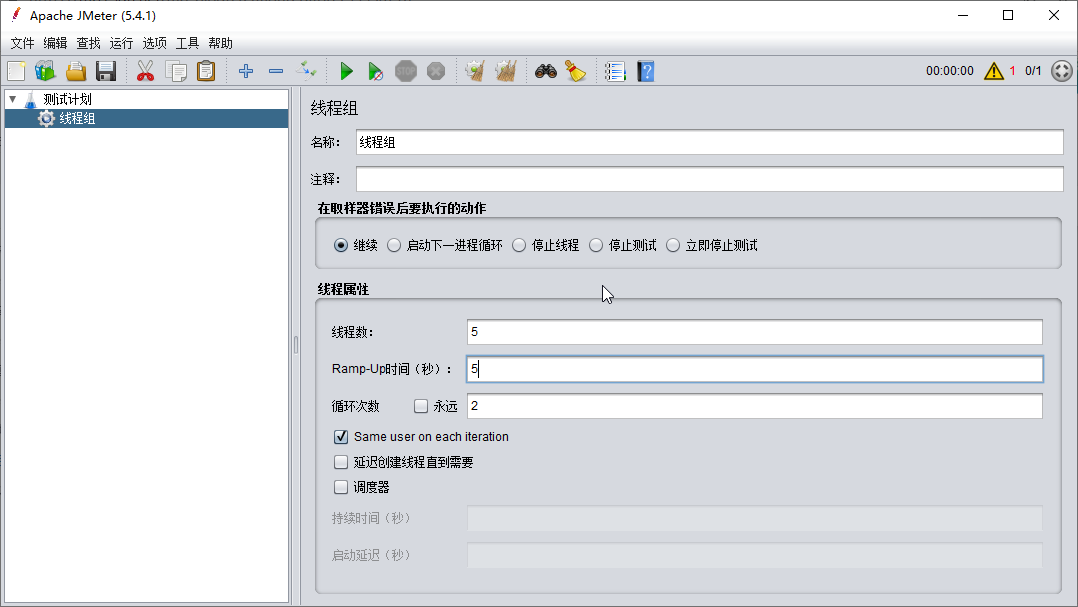Click the 00:00:00 elapsed time text
The width and height of the screenshot is (1078, 607).
tap(949, 71)
